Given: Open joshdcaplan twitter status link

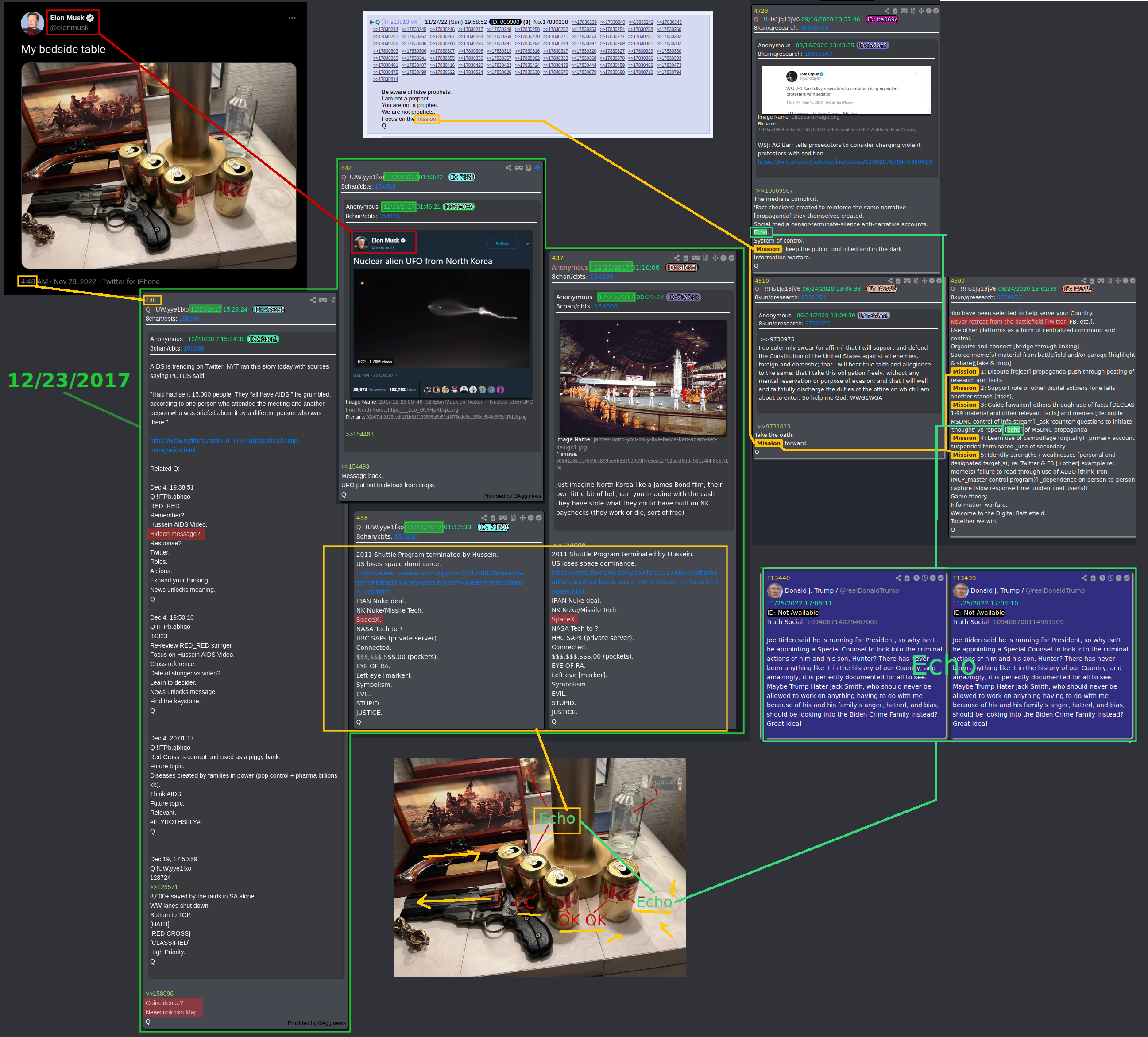Looking at the screenshot, I should pos(844,162).
